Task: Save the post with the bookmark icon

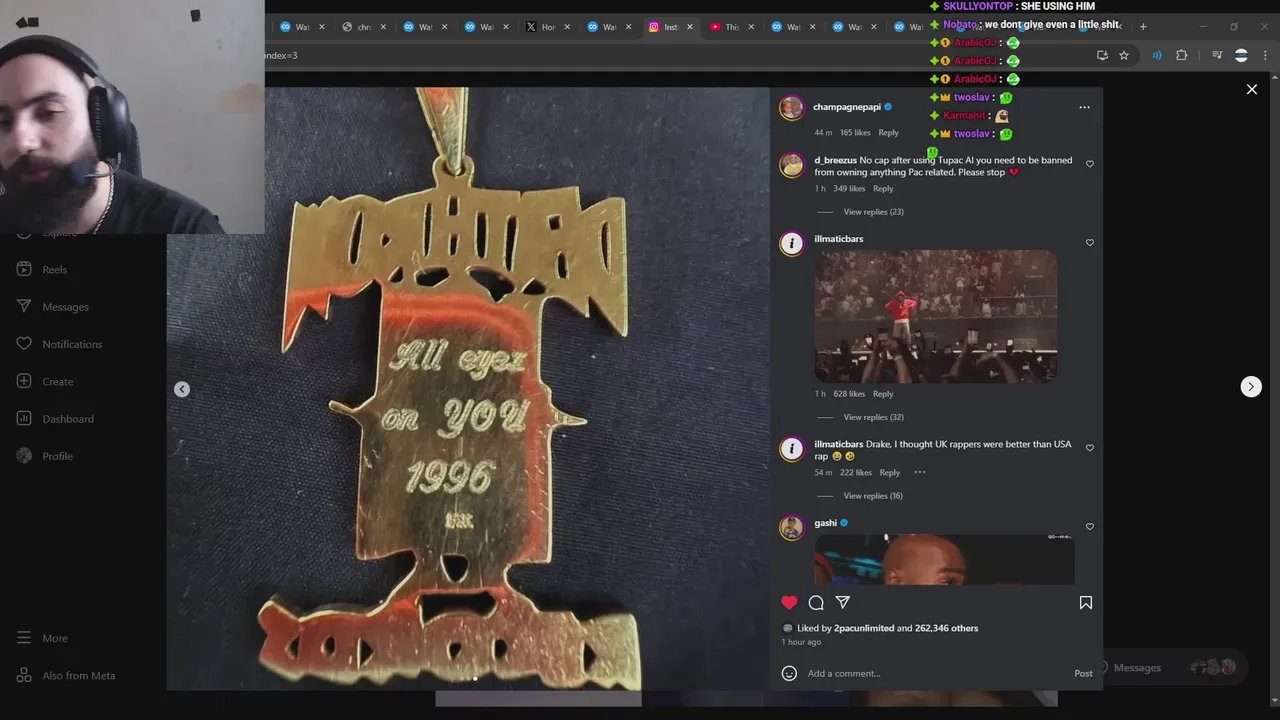Action: (1086, 602)
